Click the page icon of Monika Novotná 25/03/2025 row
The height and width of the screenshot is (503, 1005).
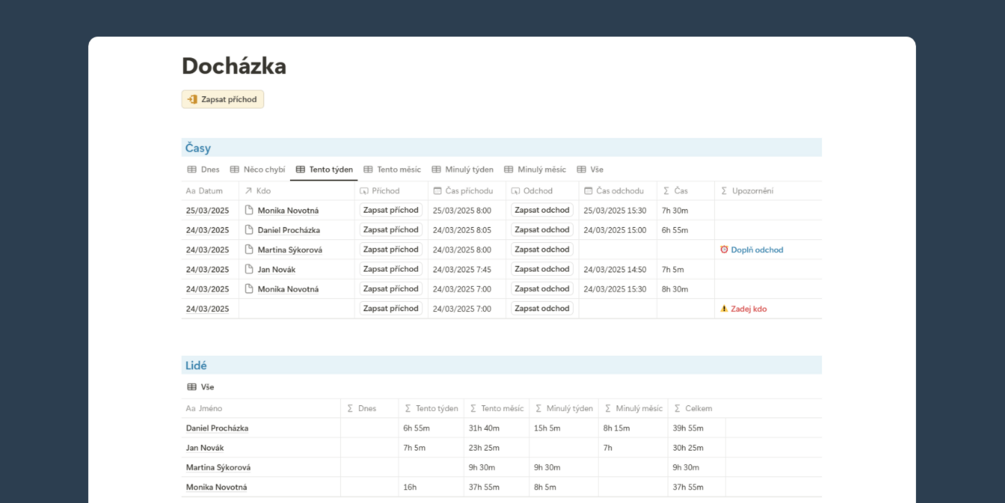(x=249, y=210)
